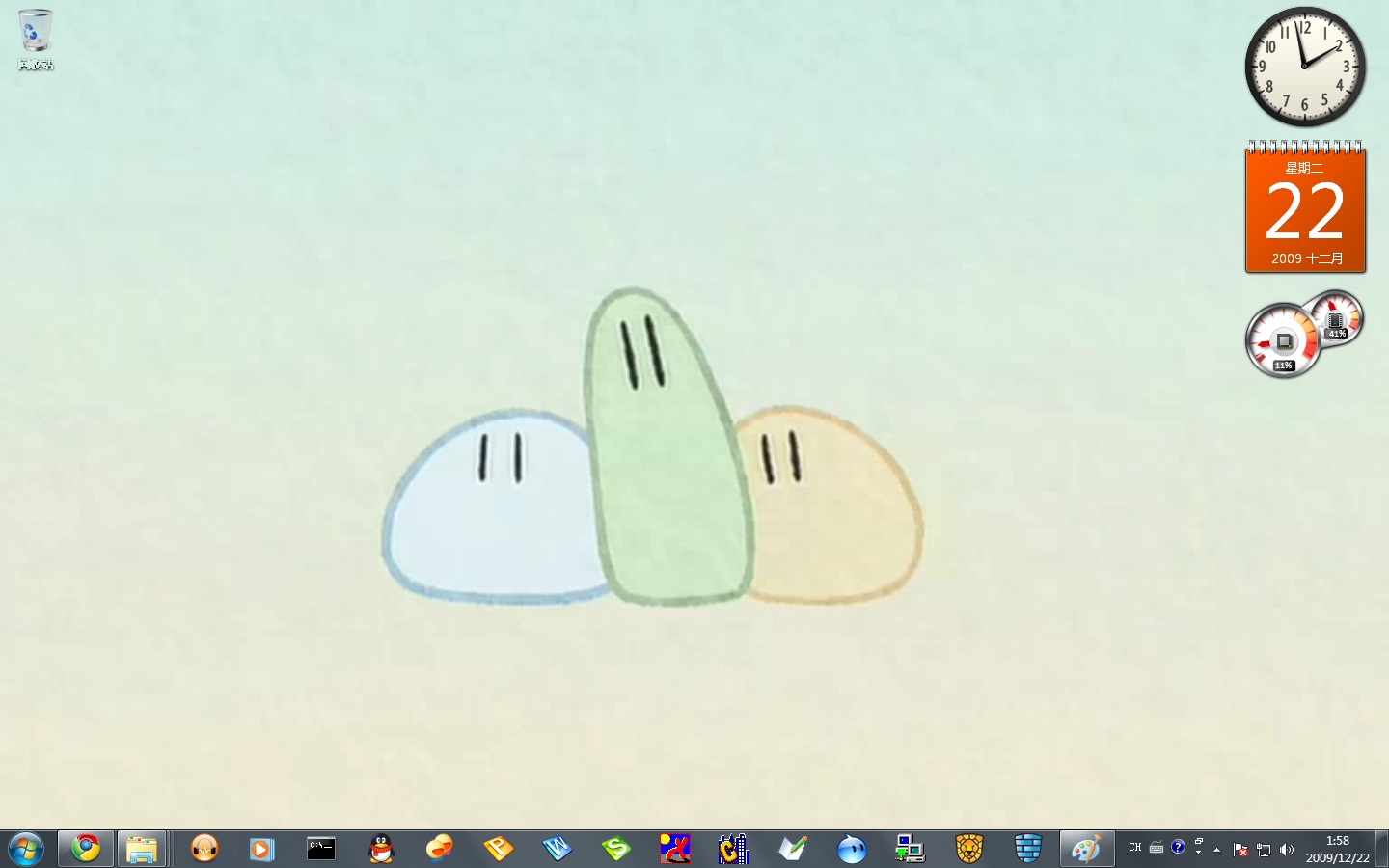Toggle the on-screen keyboard tray icon
Screen dimensions: 1389x868
point(1157,848)
